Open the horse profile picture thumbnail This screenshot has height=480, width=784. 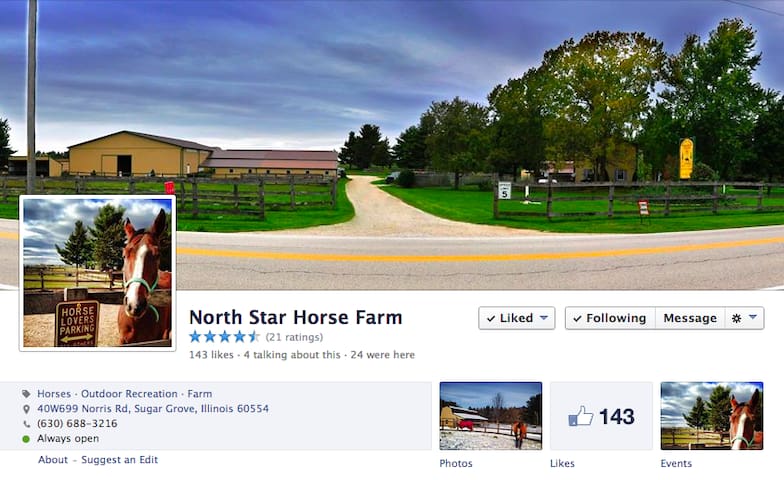[x=98, y=273]
